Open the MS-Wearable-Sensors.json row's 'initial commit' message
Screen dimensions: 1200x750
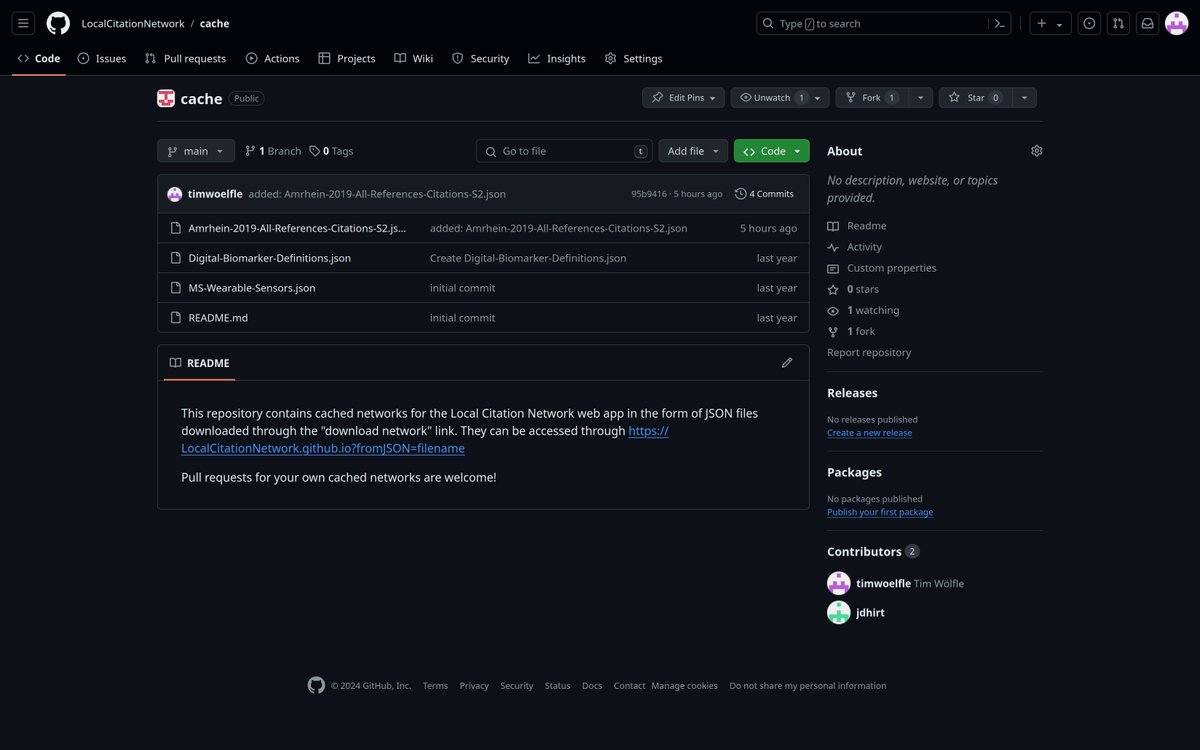462,288
